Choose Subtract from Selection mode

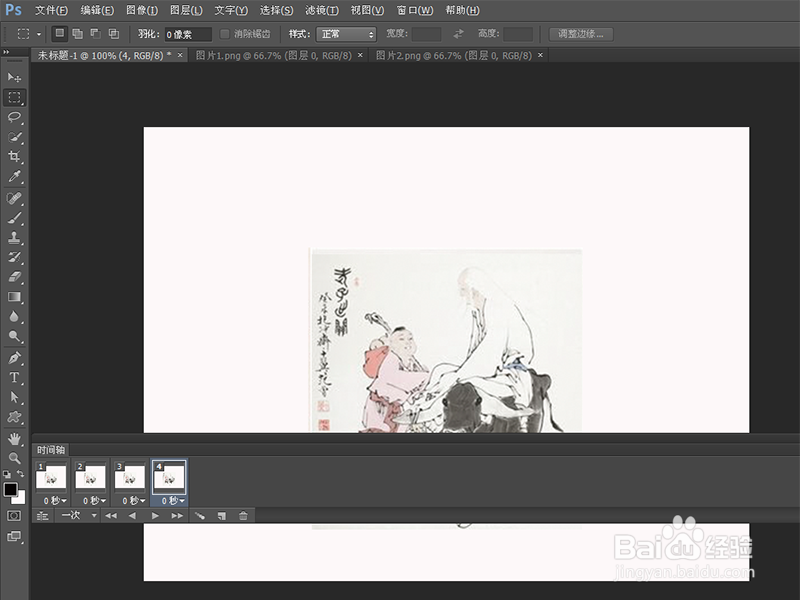(95, 34)
